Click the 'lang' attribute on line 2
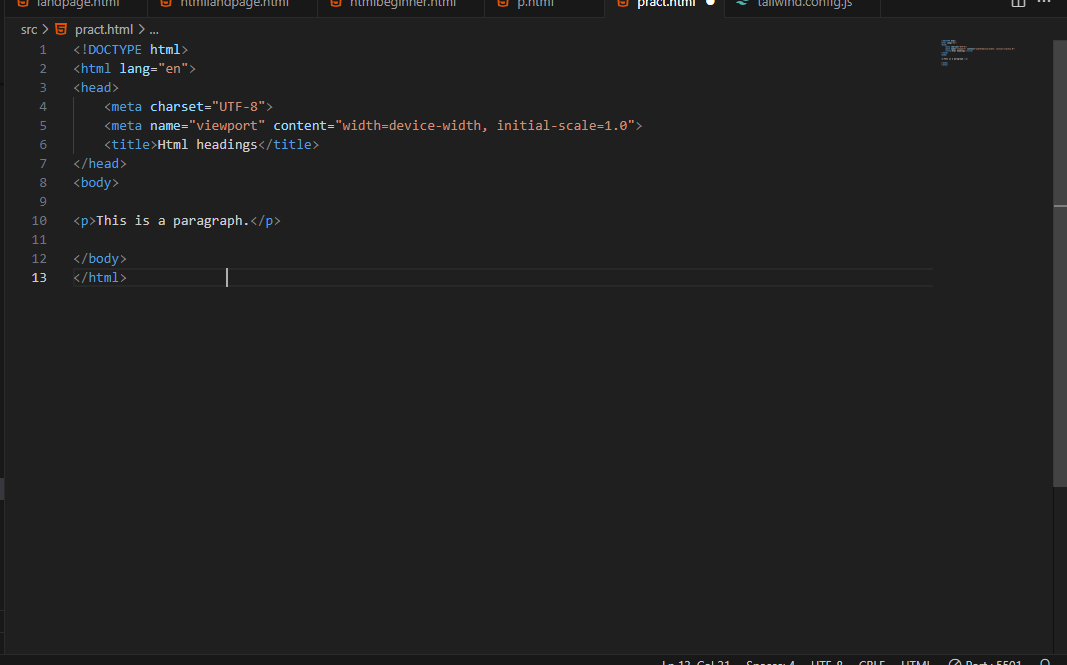The image size is (1067, 665). click(135, 69)
